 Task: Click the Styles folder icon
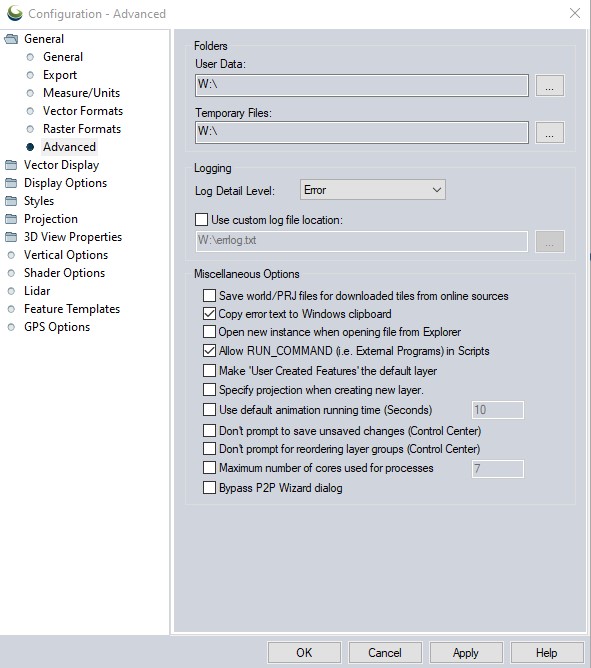pos(11,201)
